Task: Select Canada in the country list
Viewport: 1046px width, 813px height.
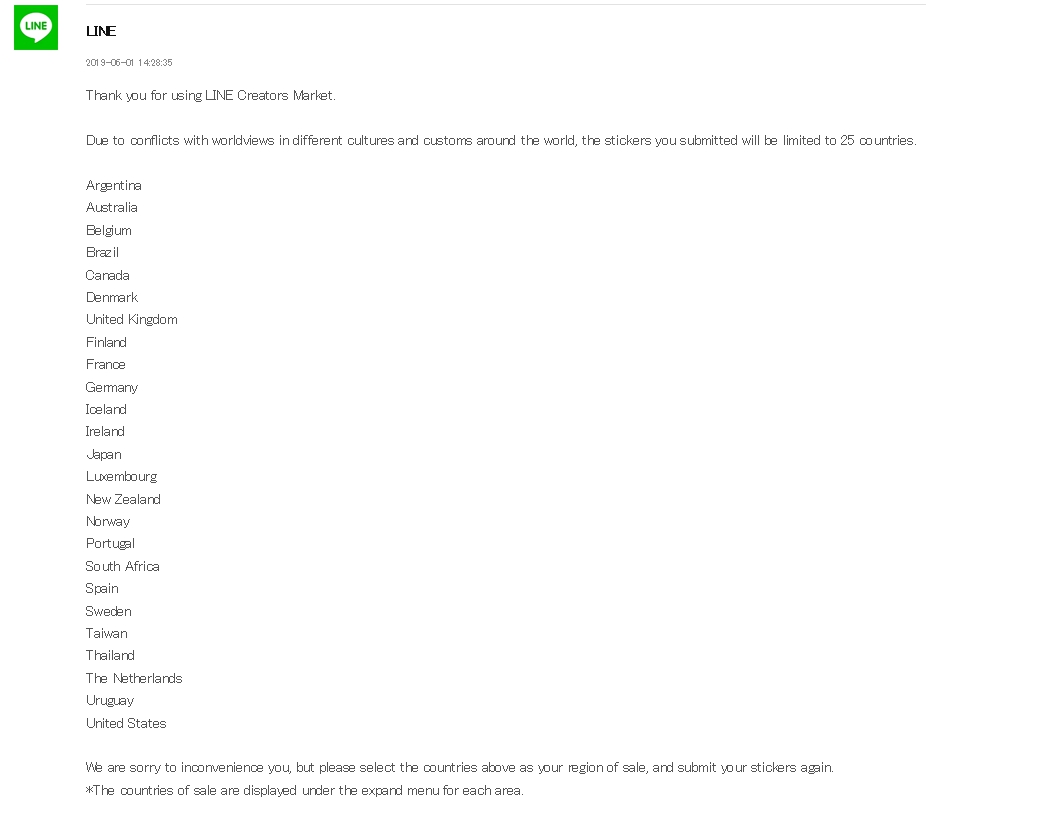Action: tap(107, 275)
